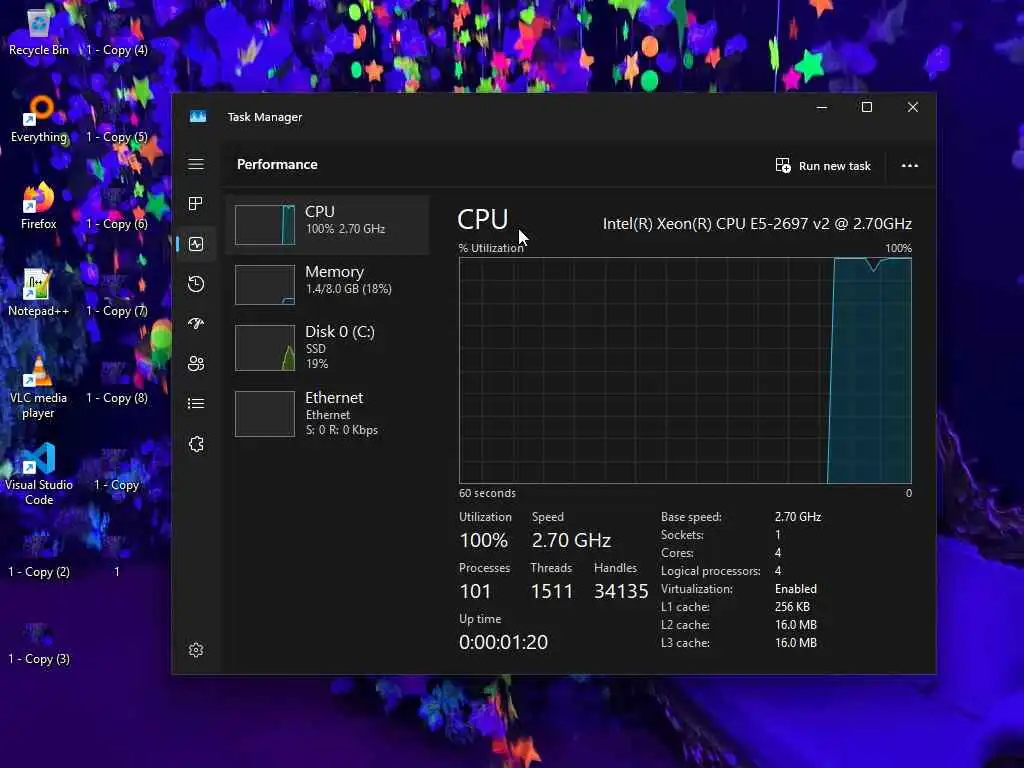Select the Firefox desktop shortcut
Viewport: 1024px width, 768px height.
click(x=39, y=206)
